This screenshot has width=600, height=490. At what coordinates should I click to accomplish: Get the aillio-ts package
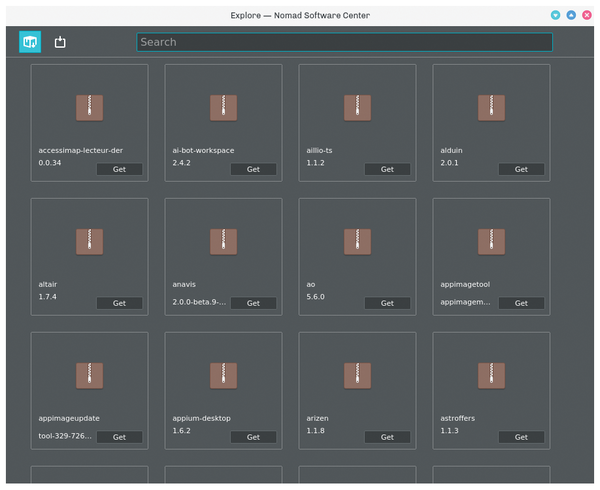(387, 169)
